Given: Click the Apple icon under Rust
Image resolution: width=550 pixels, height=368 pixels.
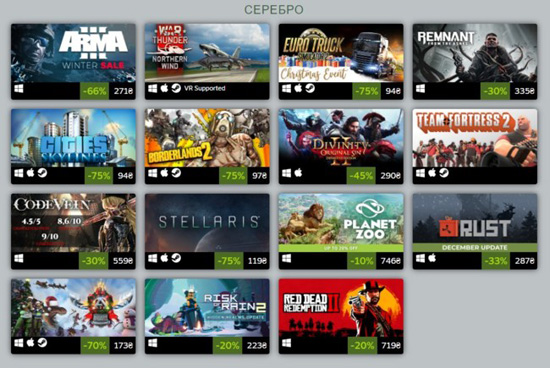Looking at the screenshot, I should [x=432, y=258].
